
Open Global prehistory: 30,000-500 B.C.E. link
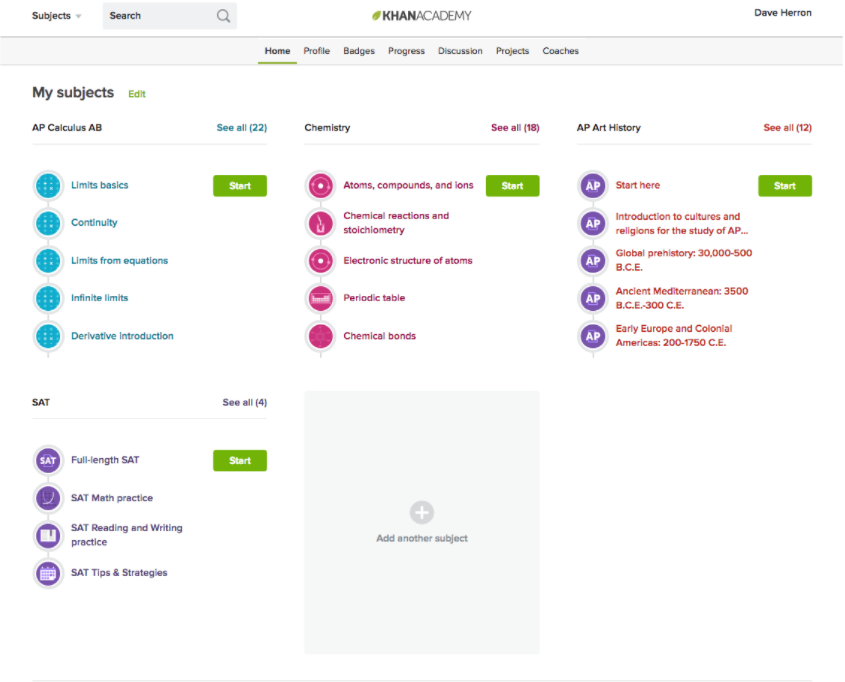(684, 260)
